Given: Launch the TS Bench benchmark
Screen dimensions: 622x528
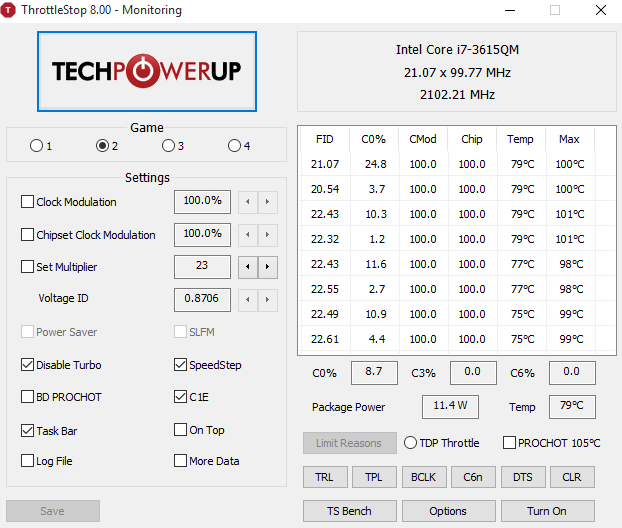Looking at the screenshot, I should click(x=350, y=511).
